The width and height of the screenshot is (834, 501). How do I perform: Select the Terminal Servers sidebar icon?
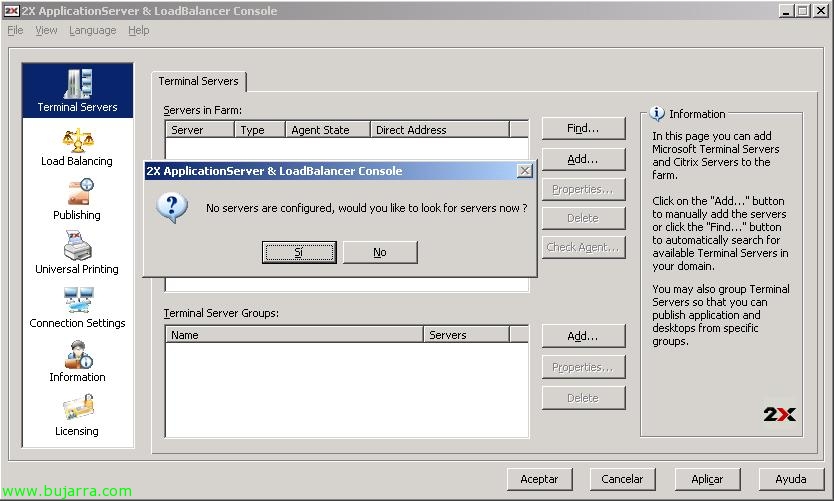[78, 84]
